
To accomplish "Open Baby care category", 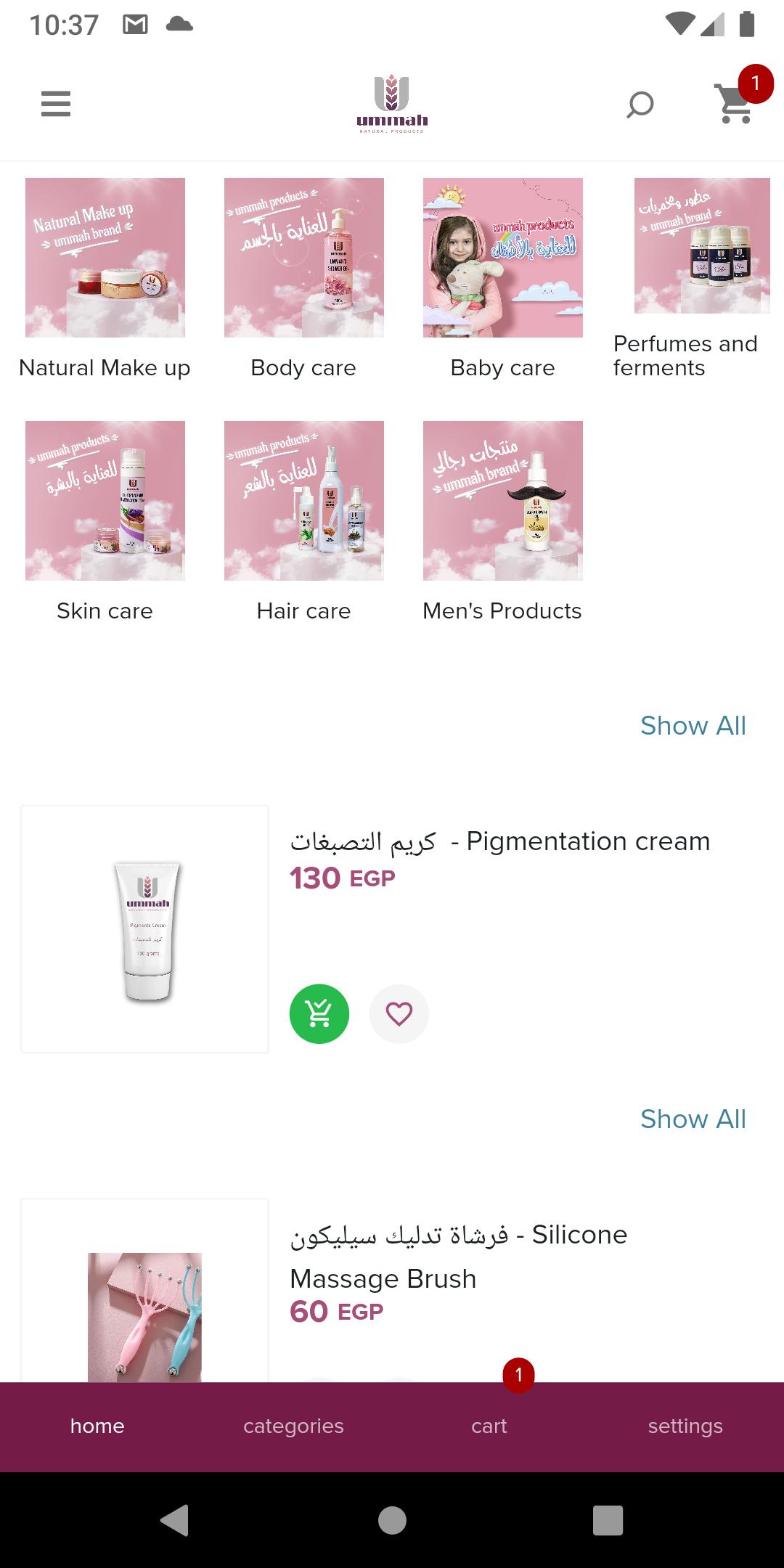I will tap(503, 279).
